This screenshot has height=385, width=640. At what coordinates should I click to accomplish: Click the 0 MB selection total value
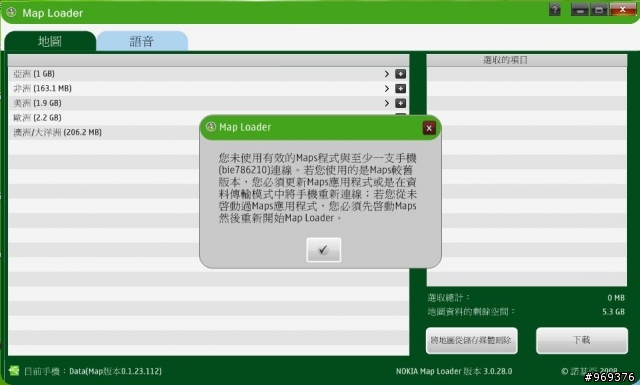coord(616,298)
